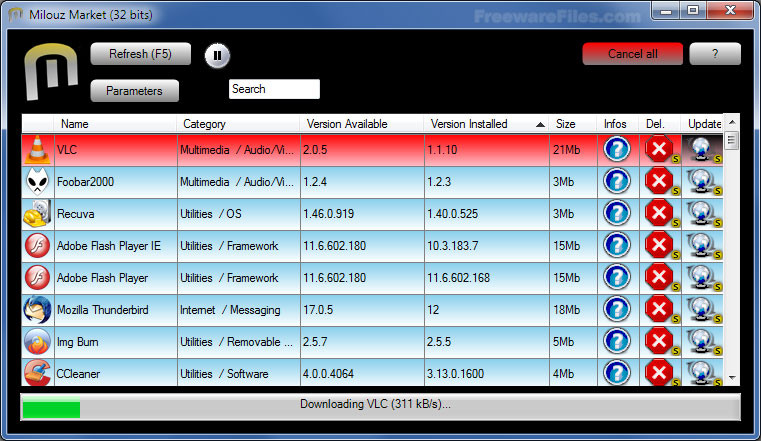
Task: Click the Img Burn icon
Action: coord(37,342)
